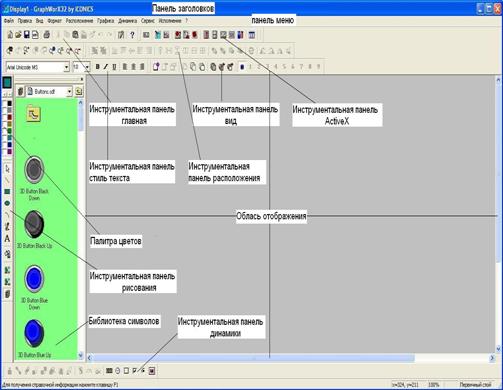Click the Help question mark icon
This screenshot has width=503, height=390.
(x=132, y=35)
